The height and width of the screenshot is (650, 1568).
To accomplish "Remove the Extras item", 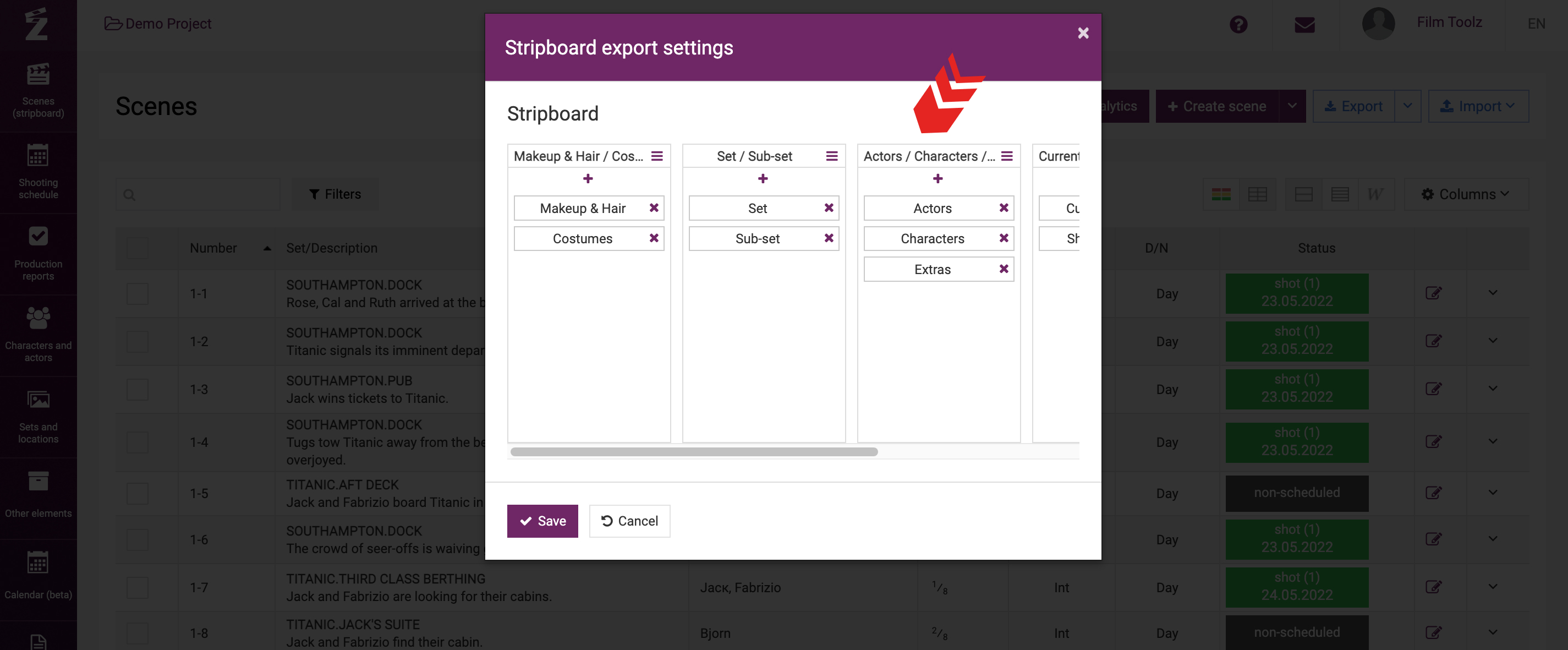I will coord(1004,269).
